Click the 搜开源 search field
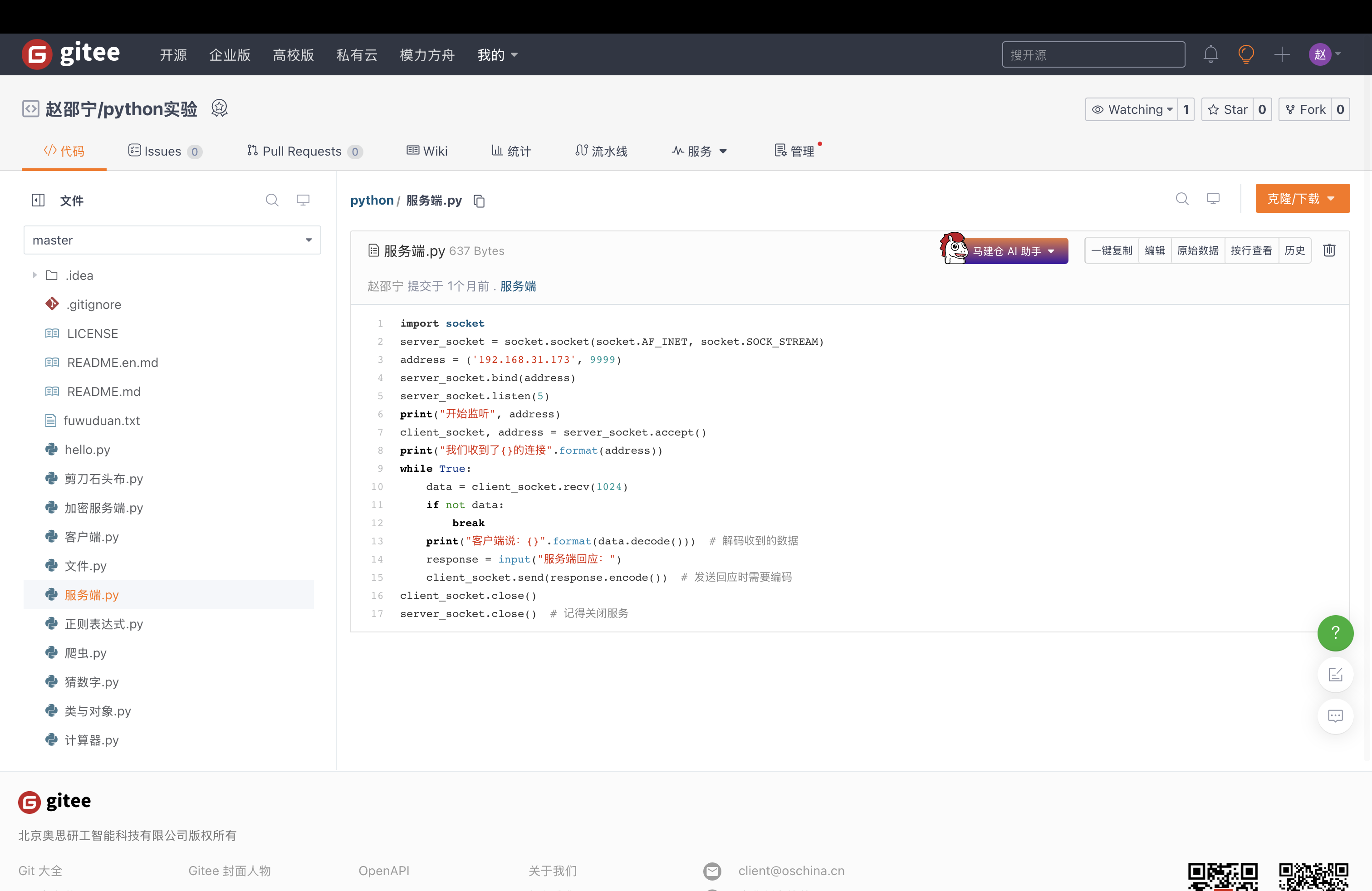The image size is (1372, 891). [1093, 55]
